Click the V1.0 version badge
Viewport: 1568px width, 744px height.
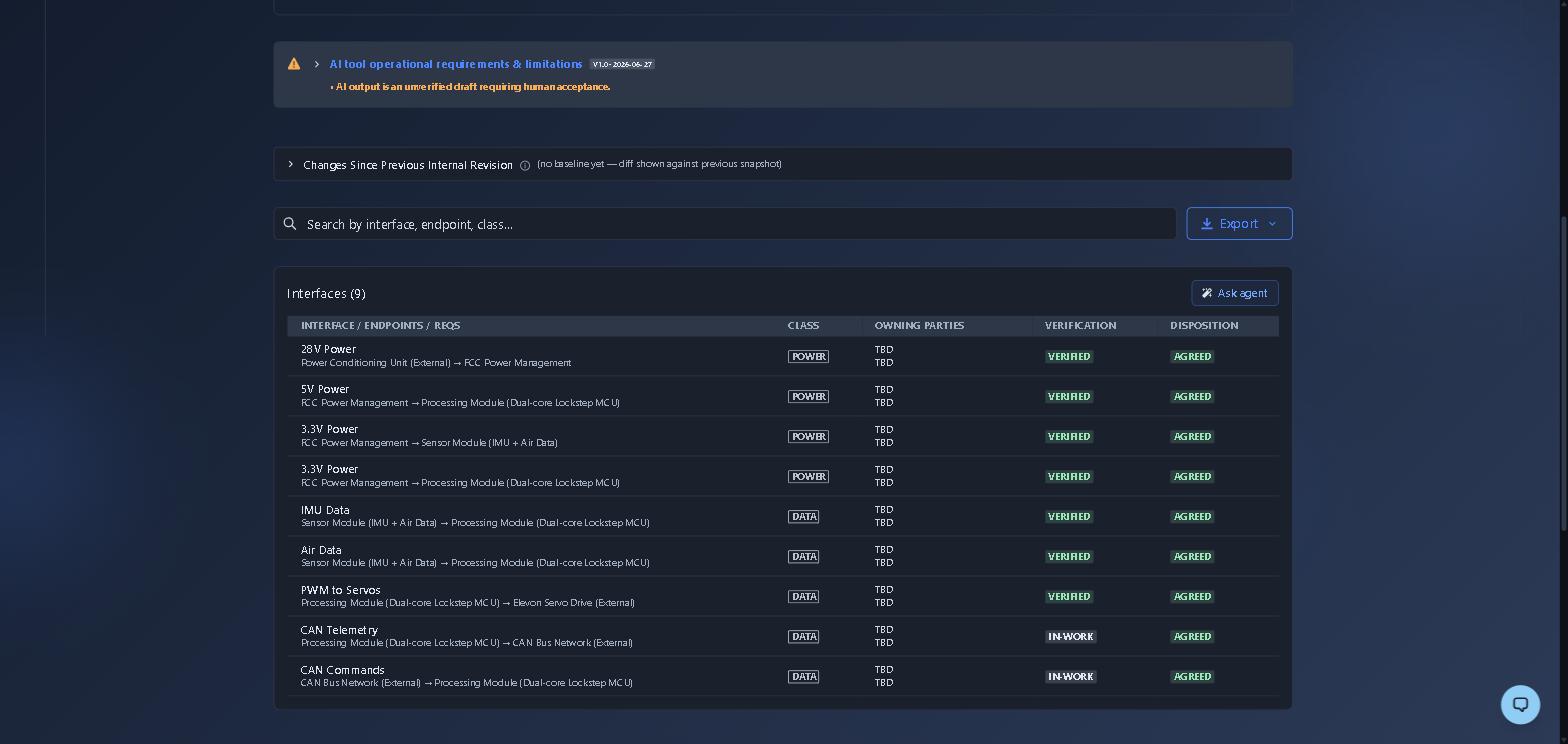click(x=622, y=64)
